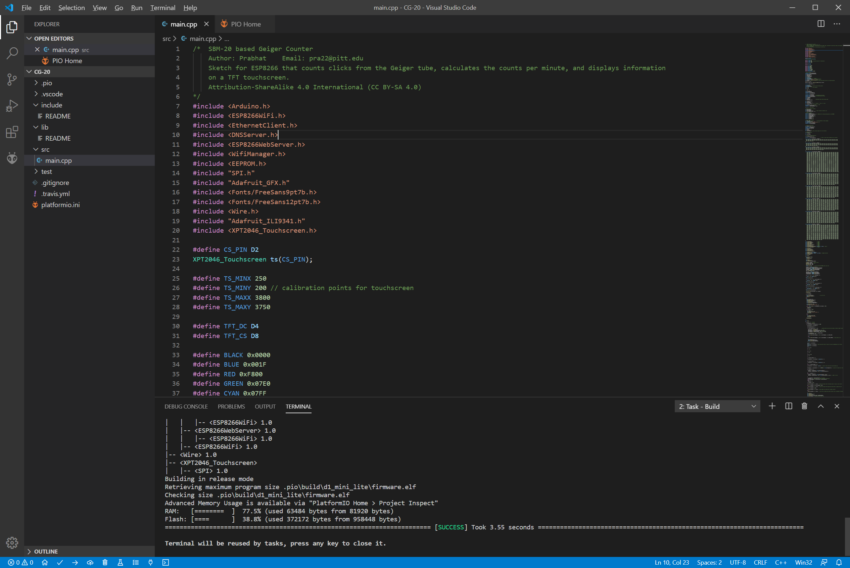
Task: Click the Manage gear icon
Action: point(12,542)
